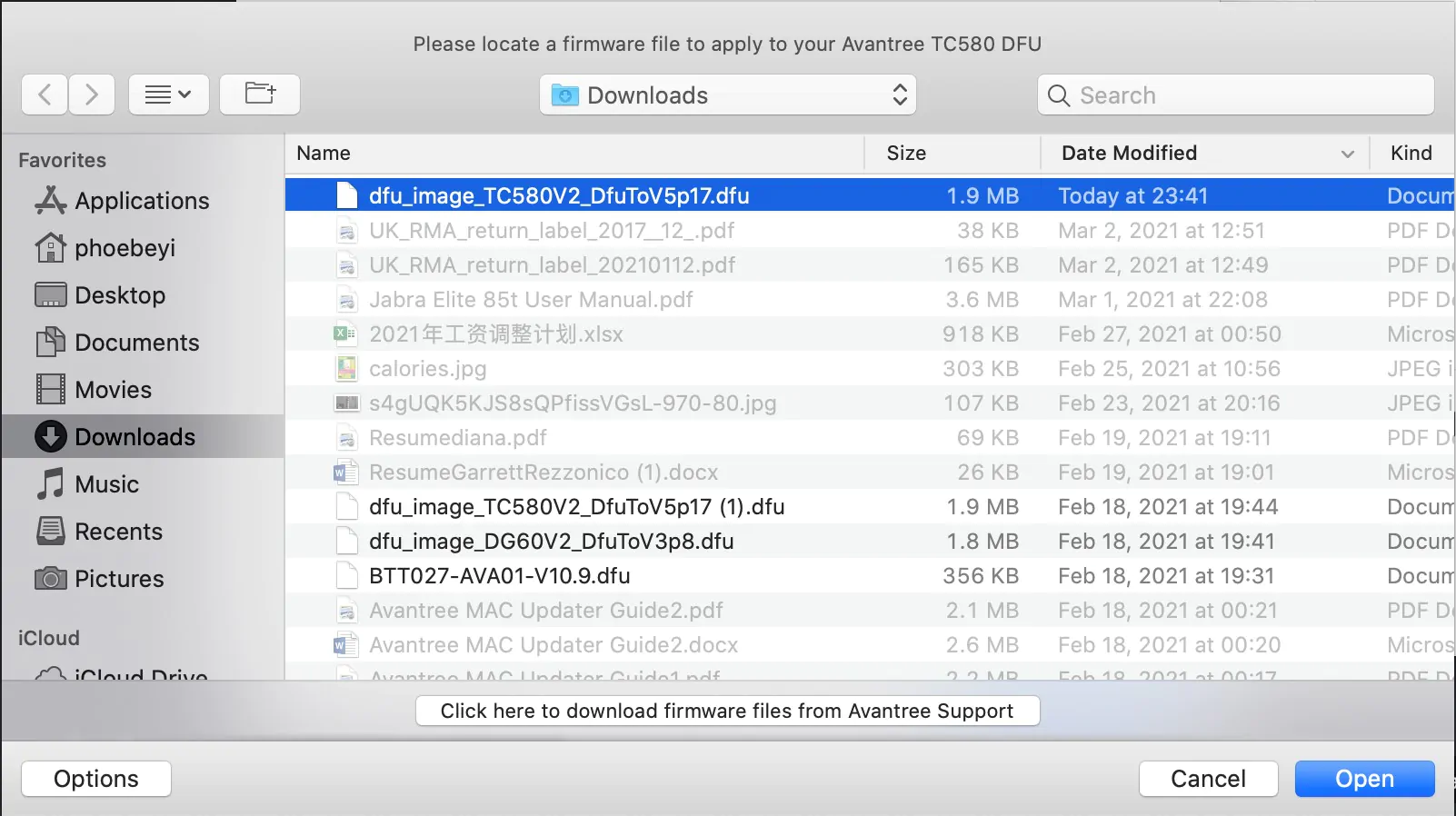Open Music folder in sidebar
Image resolution: width=1456 pixels, height=816 pixels.
click(x=106, y=484)
